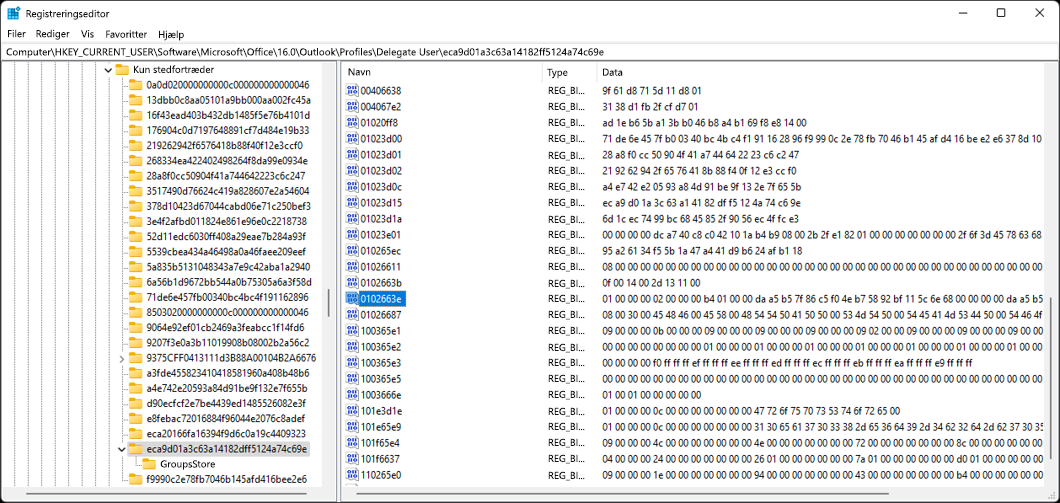Click binary value icon of 00406638
The image size is (1060, 503).
(x=352, y=90)
